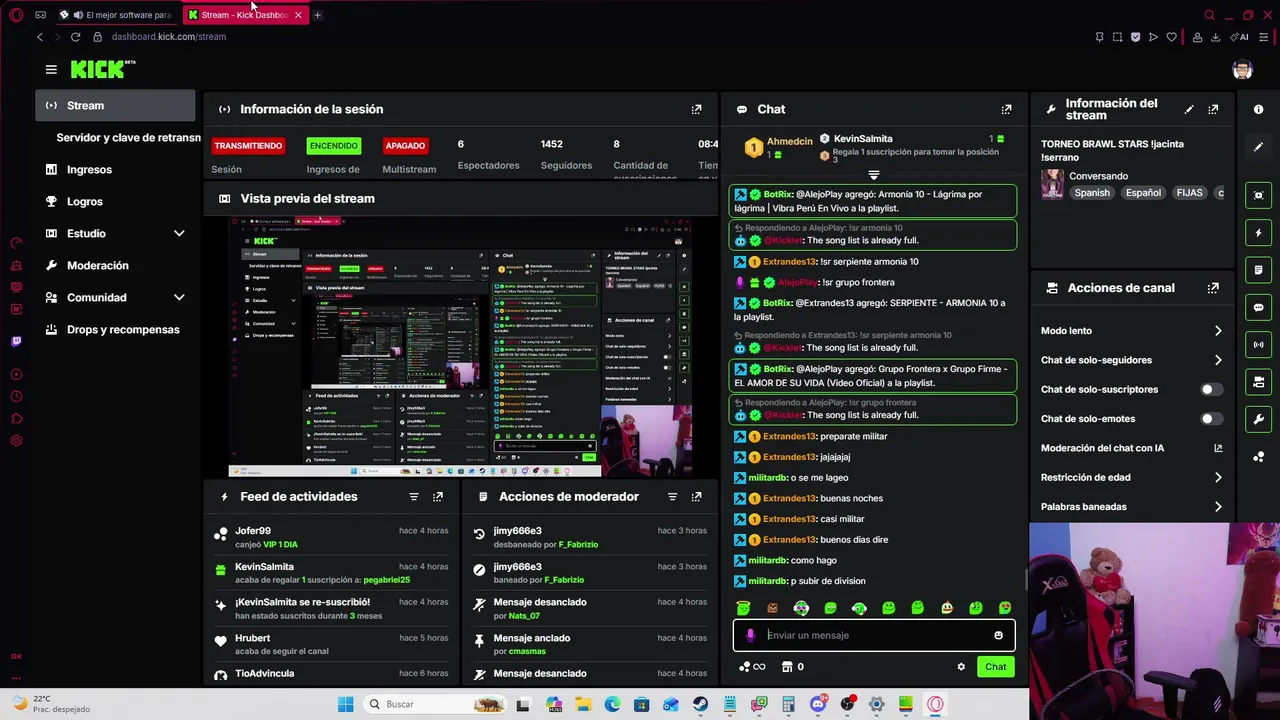Click the FIJAS tag in stream info
The image size is (1280, 720).
click(1189, 193)
